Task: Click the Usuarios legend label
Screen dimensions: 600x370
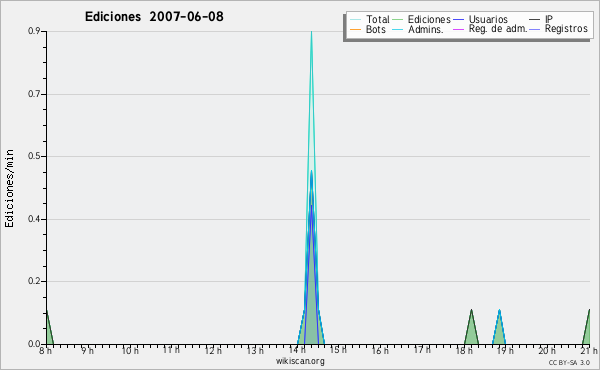Action: coord(488,19)
